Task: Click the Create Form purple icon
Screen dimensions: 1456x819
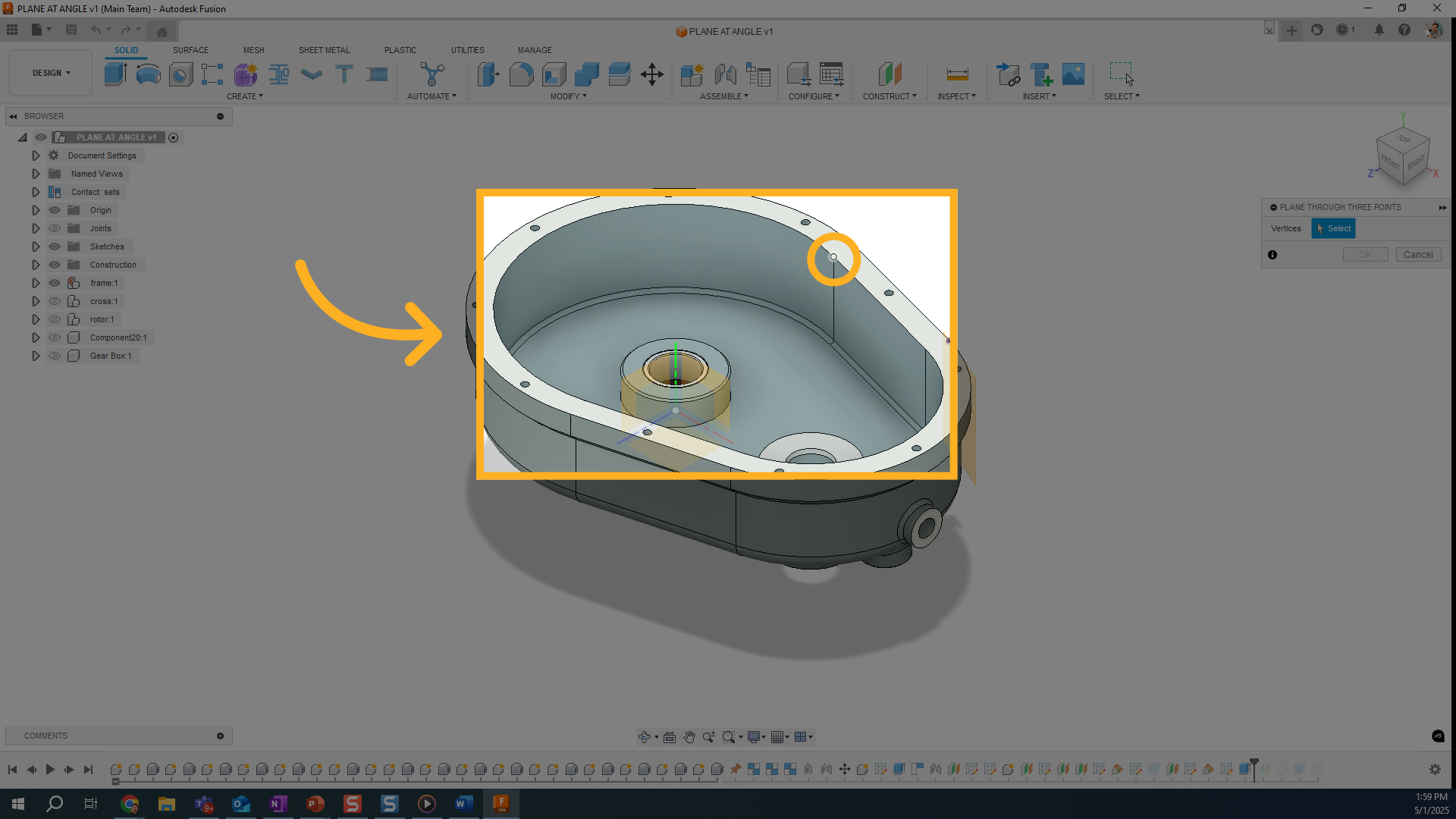Action: pyautogui.click(x=246, y=74)
